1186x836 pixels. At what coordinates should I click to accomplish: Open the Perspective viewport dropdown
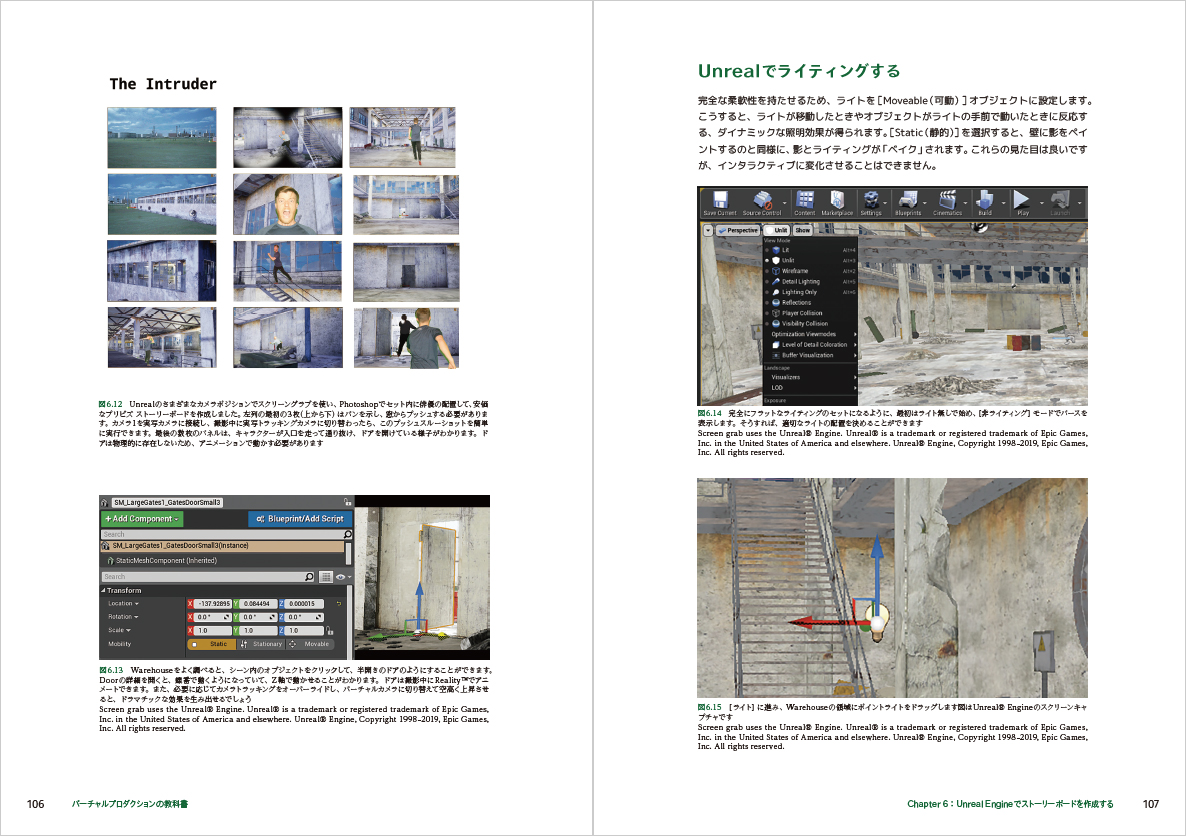737,230
